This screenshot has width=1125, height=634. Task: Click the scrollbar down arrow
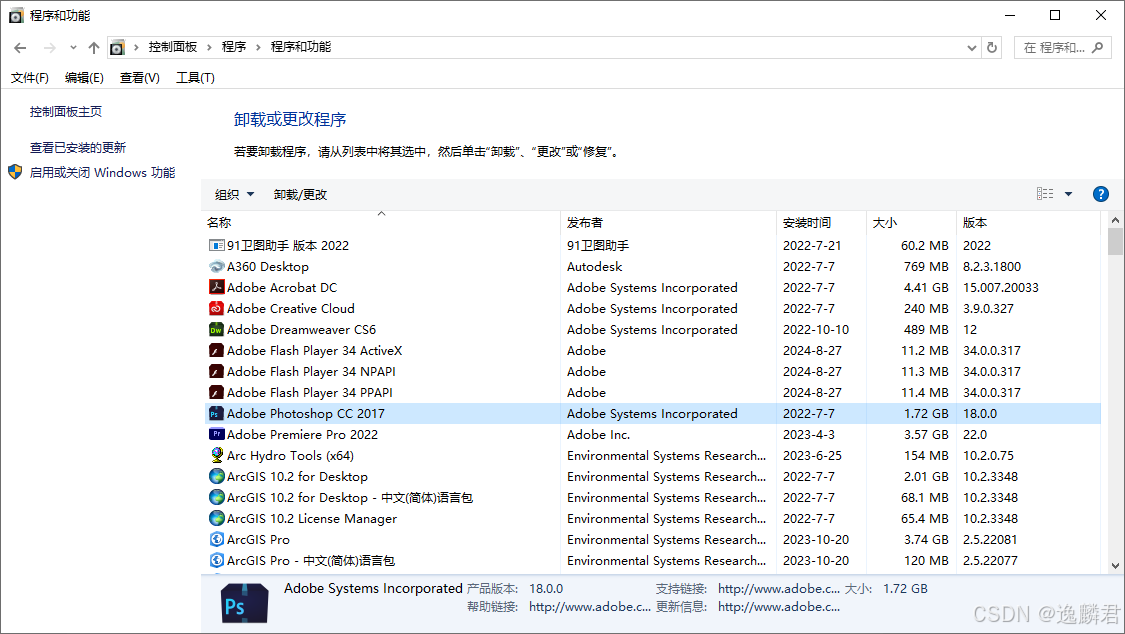pyautogui.click(x=1115, y=565)
